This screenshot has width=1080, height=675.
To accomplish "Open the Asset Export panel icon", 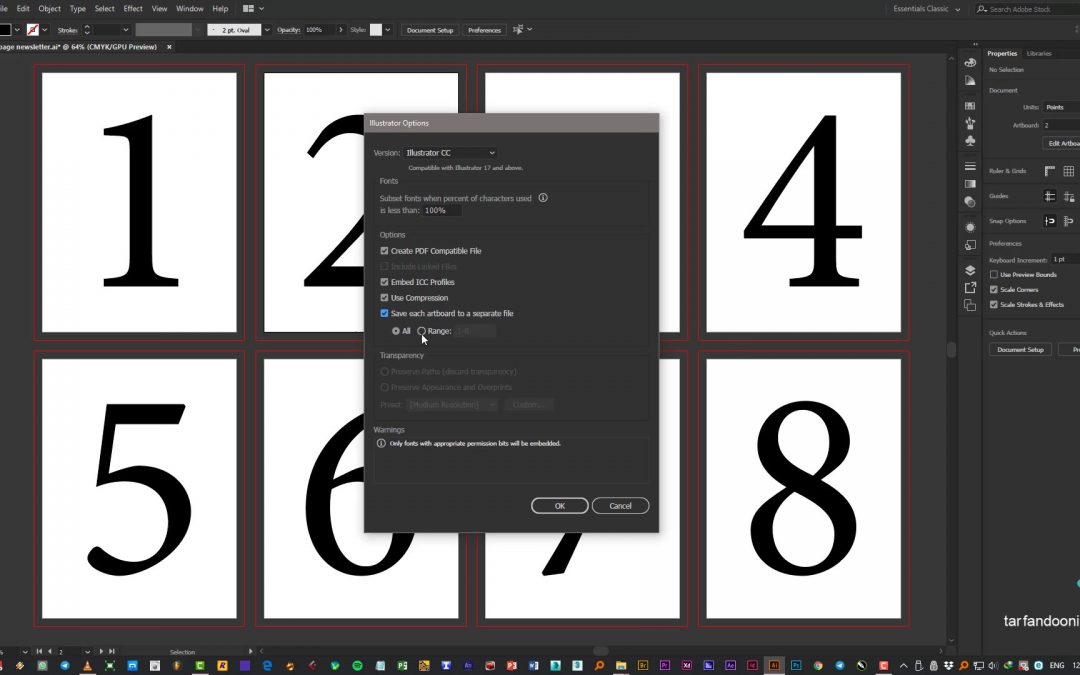I will pyautogui.click(x=969, y=288).
